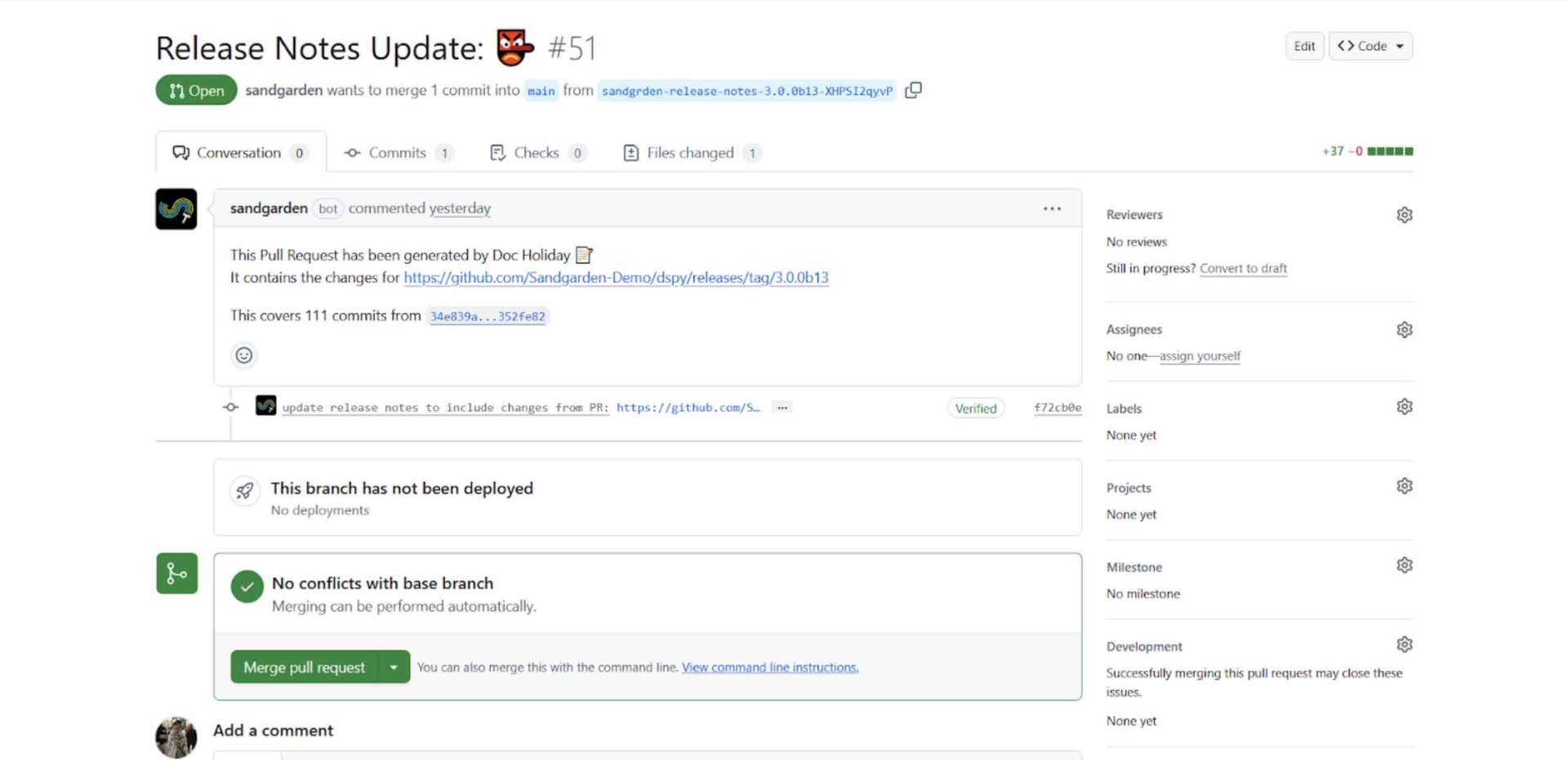This screenshot has width=1568, height=760.
Task: Expand the commit message ellipsis
Action: [x=782, y=407]
